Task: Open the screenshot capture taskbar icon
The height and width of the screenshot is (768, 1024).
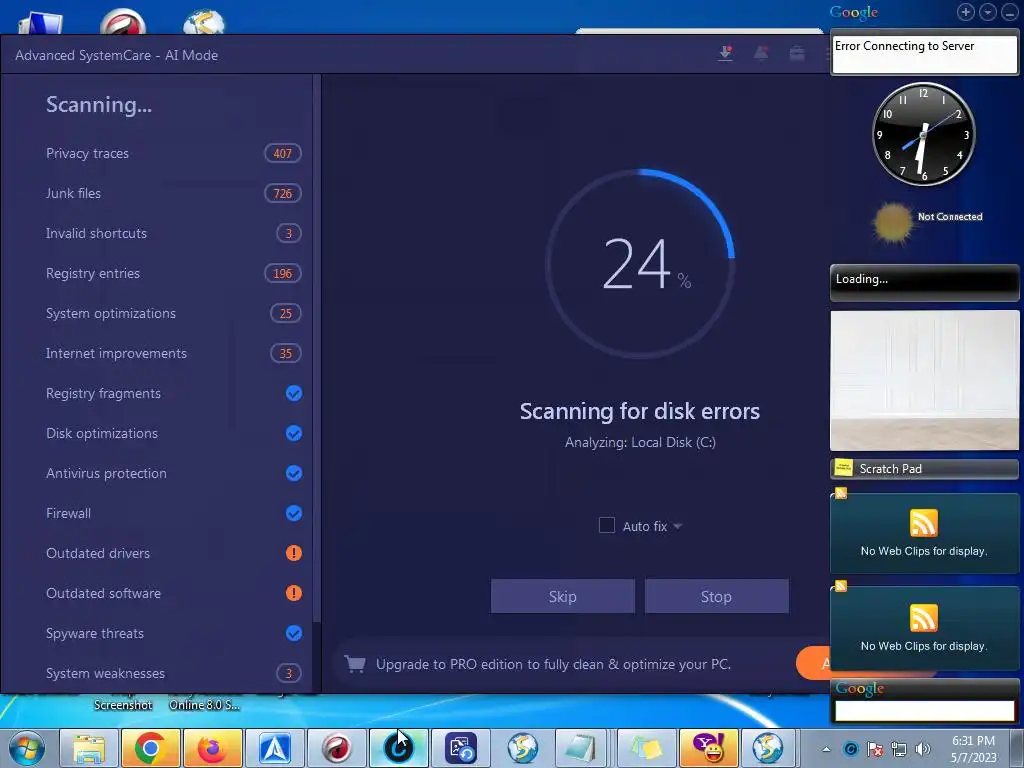Action: [460, 748]
